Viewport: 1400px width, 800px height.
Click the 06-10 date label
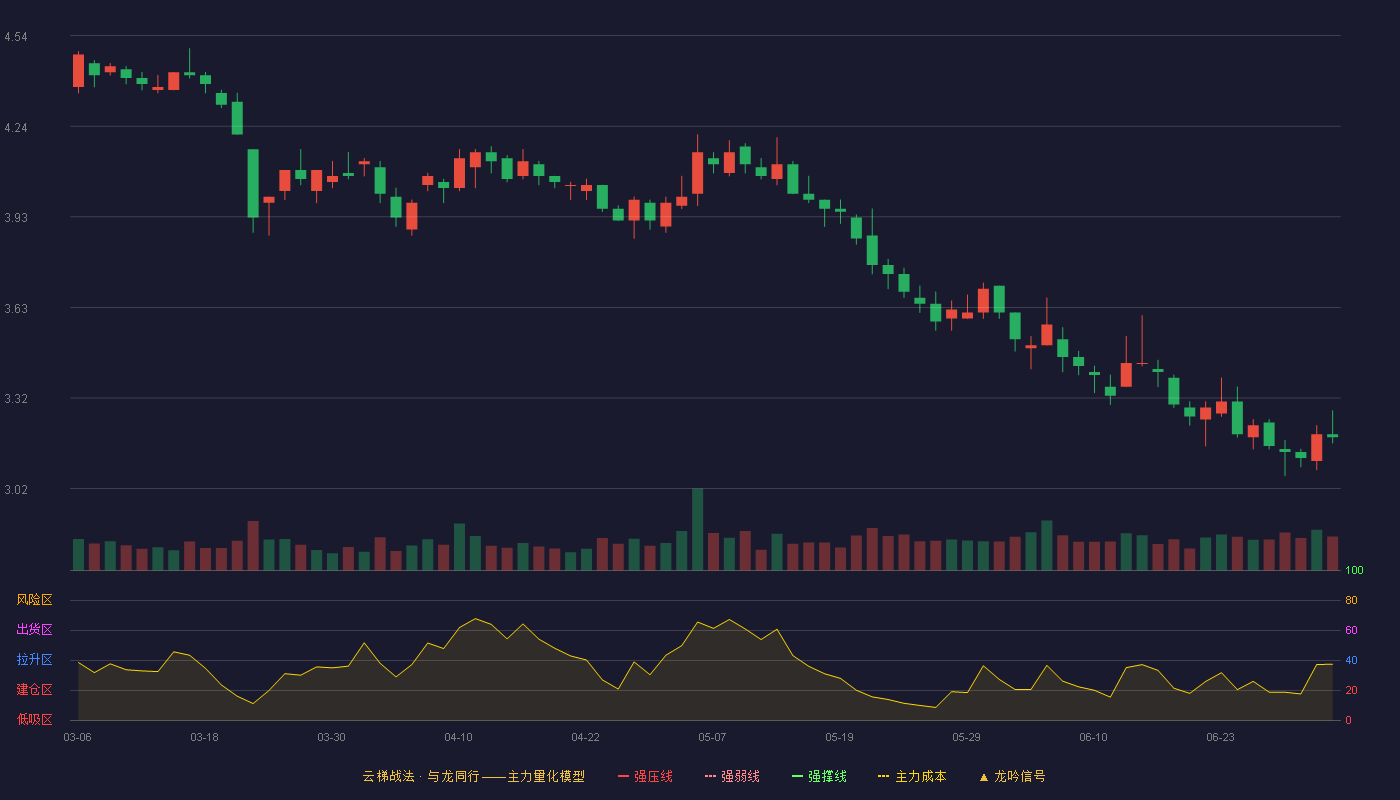point(1093,737)
